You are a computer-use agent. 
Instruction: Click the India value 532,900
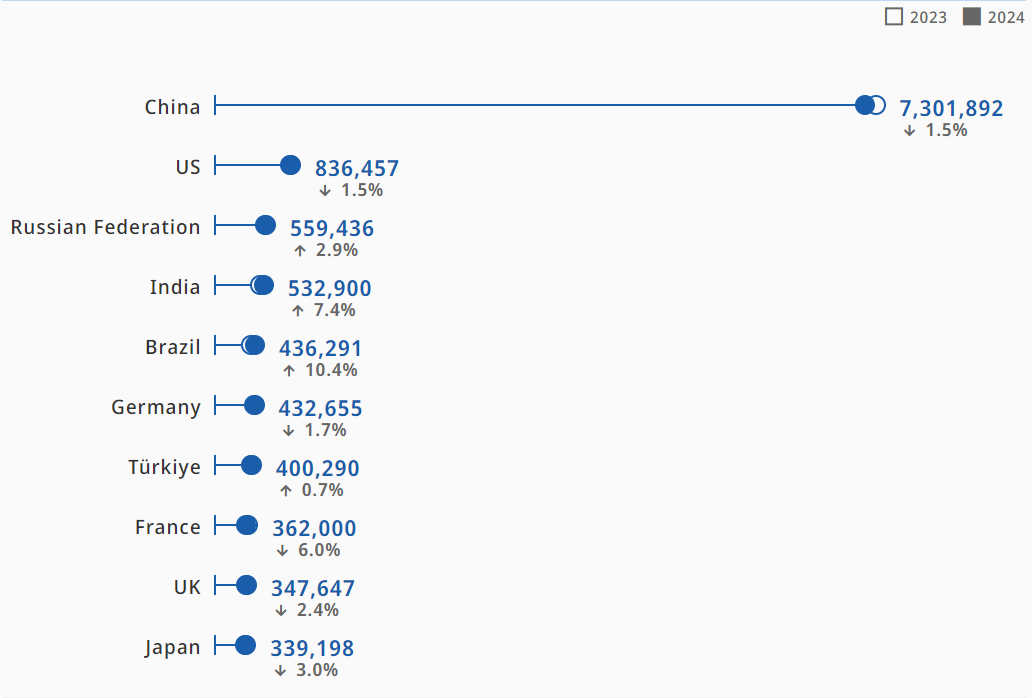[x=329, y=288]
